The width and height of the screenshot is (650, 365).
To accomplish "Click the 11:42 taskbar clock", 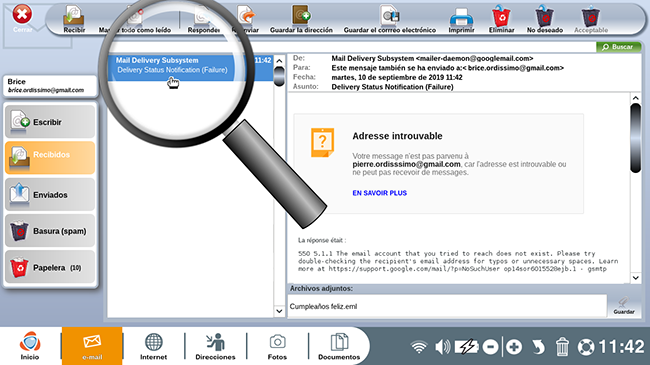I will click(x=621, y=347).
